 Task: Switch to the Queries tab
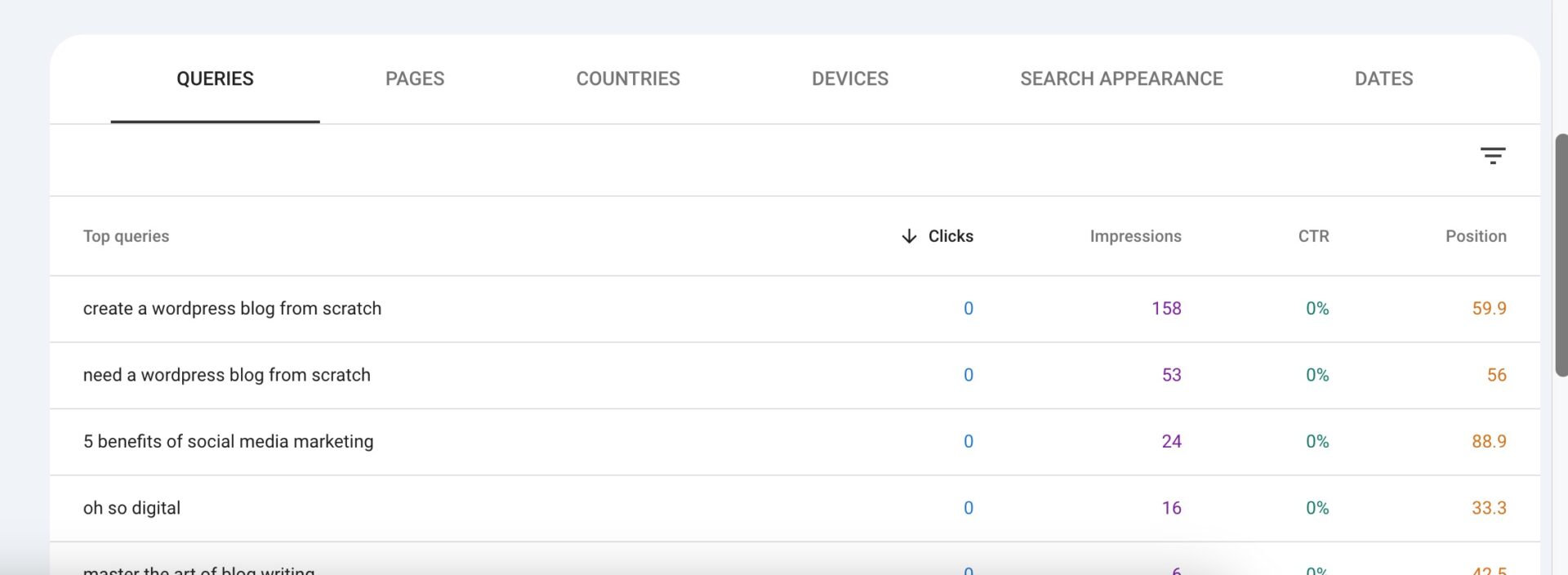tap(215, 78)
